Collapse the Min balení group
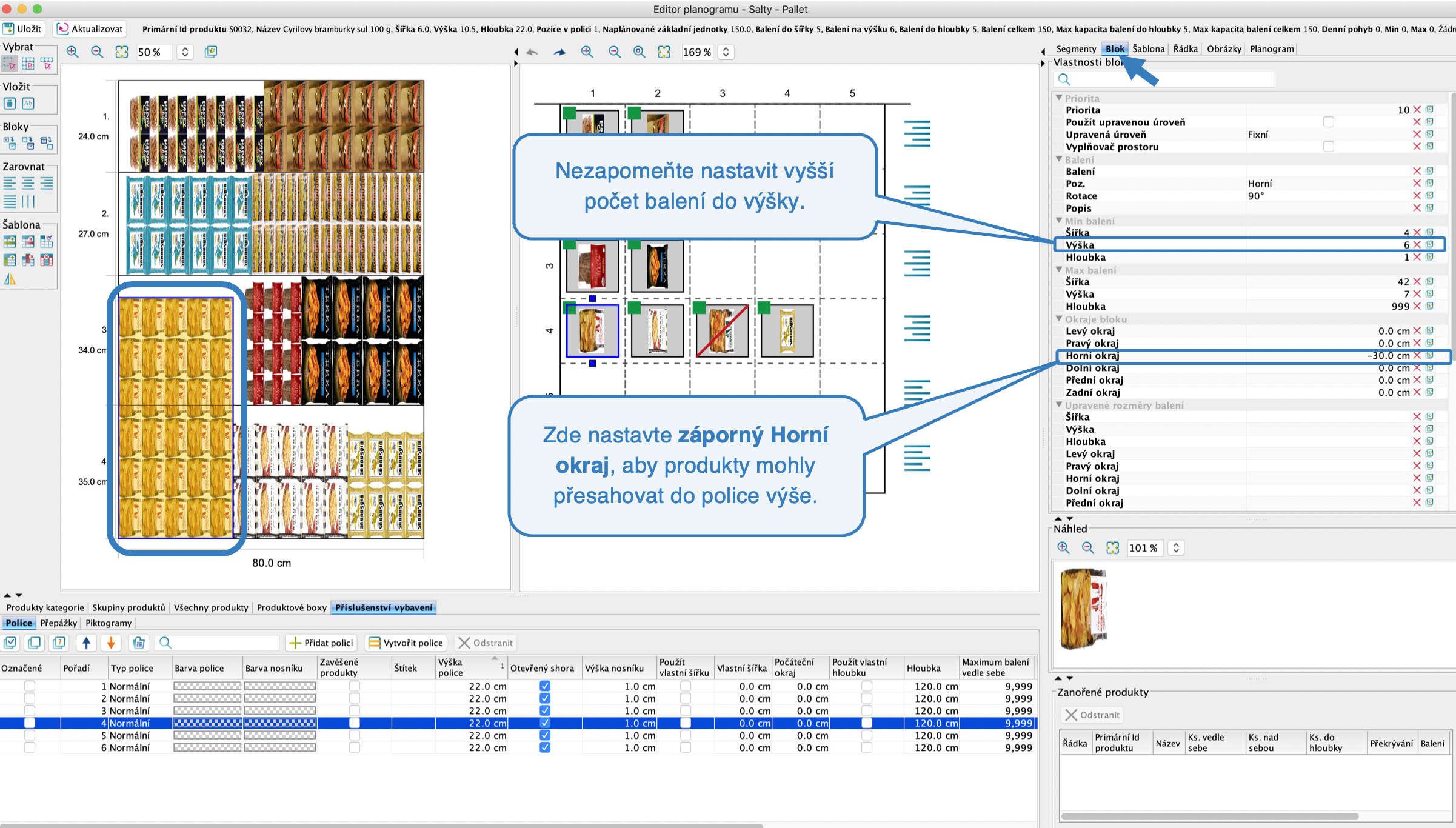 click(x=1059, y=221)
